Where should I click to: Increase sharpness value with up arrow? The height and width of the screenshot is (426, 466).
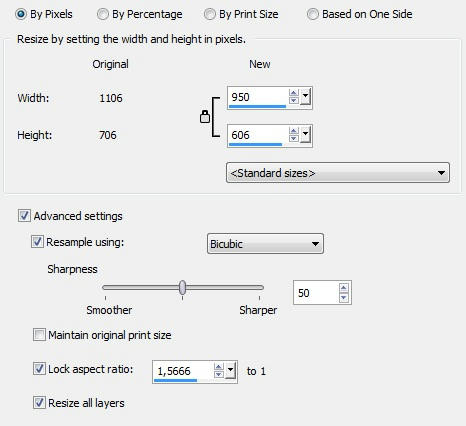[344, 288]
